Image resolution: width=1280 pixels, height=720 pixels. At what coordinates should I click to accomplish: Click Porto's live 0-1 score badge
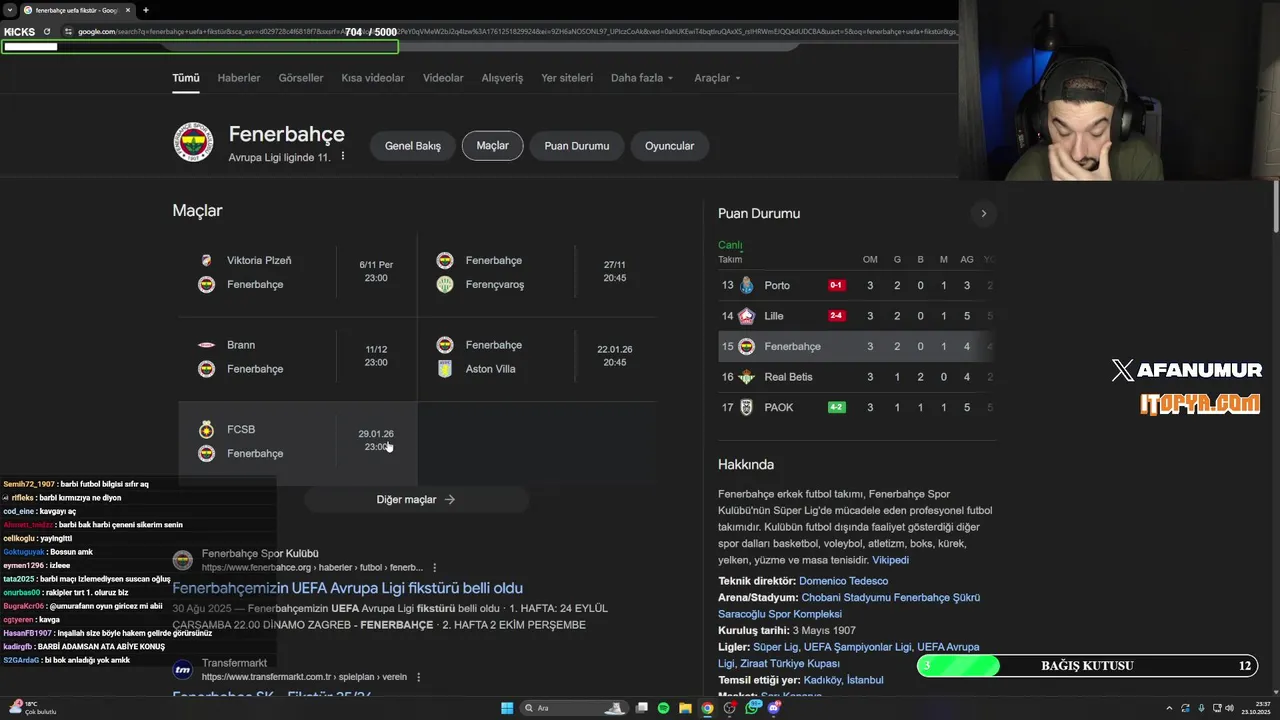coord(837,285)
